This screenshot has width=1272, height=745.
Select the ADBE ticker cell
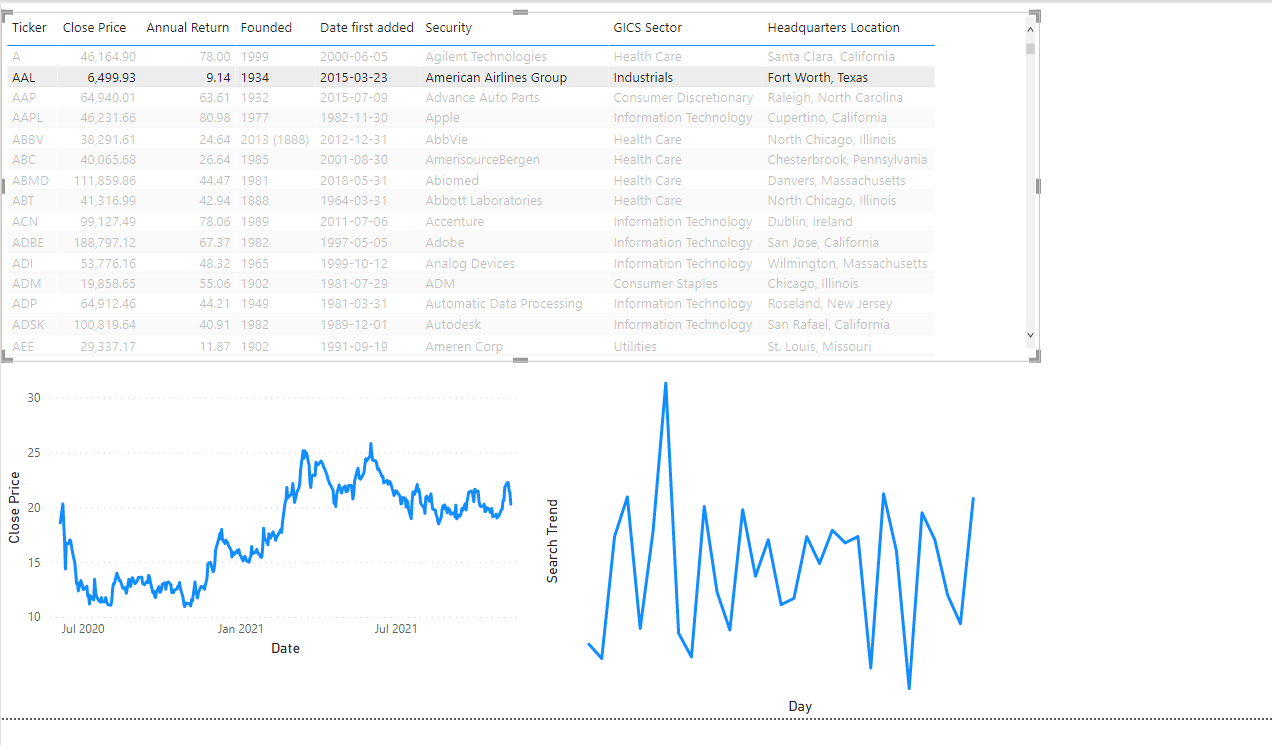point(28,243)
